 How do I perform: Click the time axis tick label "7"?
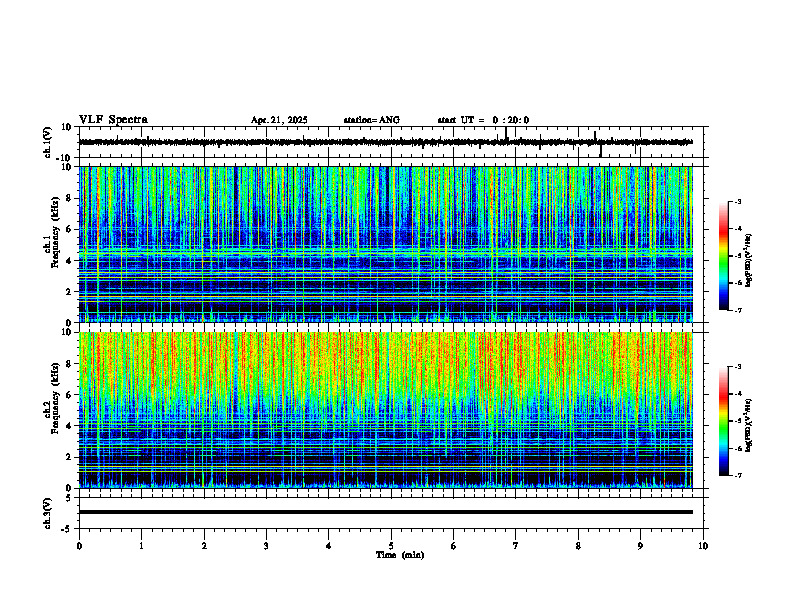click(516, 546)
